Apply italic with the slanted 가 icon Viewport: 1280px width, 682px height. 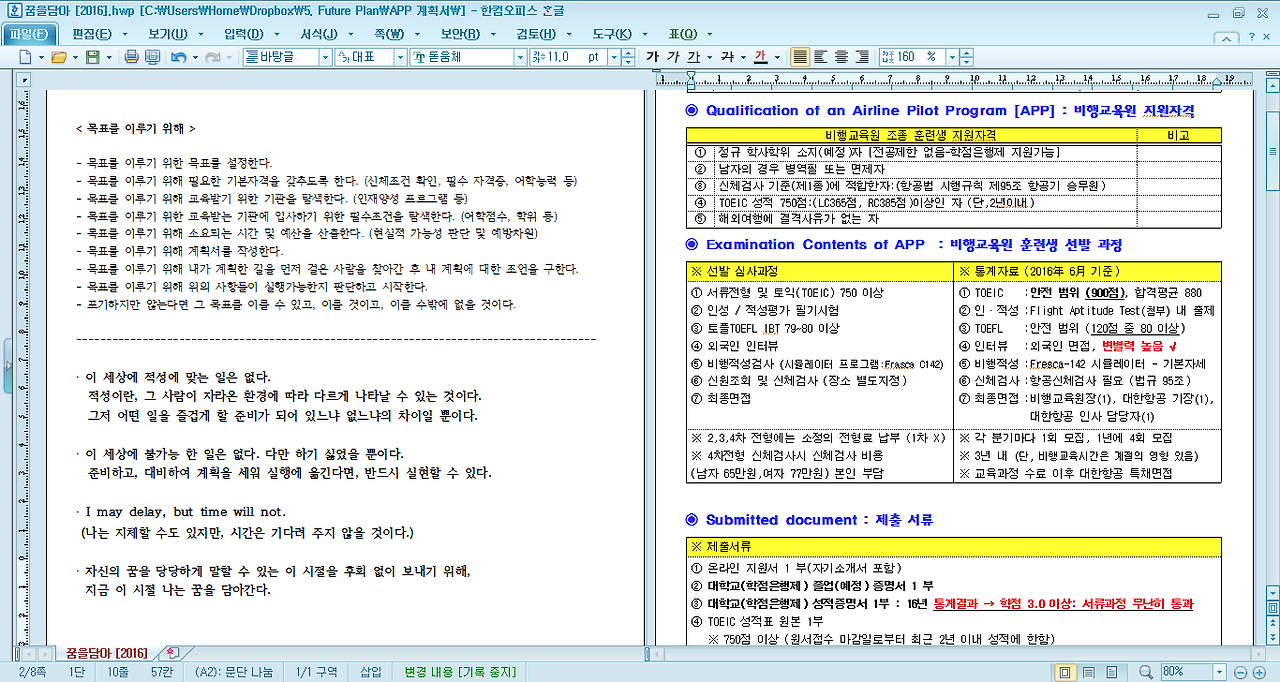pyautogui.click(x=673, y=57)
